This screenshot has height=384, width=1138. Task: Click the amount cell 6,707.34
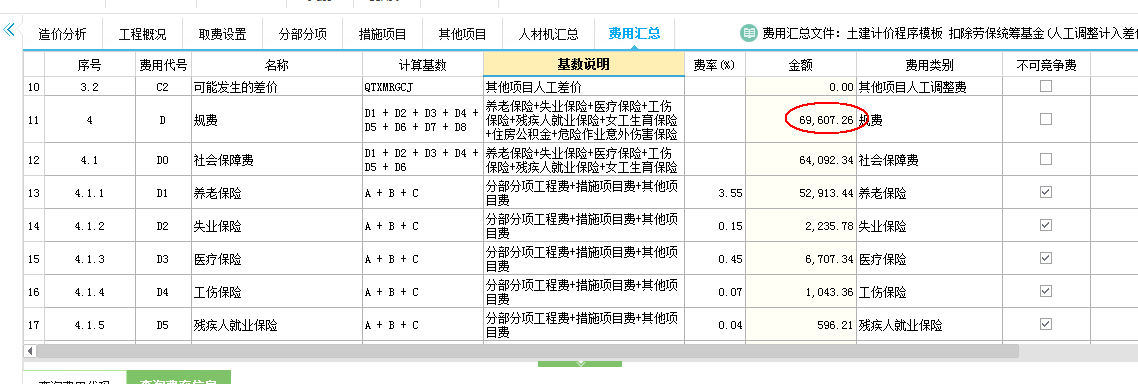coord(801,258)
